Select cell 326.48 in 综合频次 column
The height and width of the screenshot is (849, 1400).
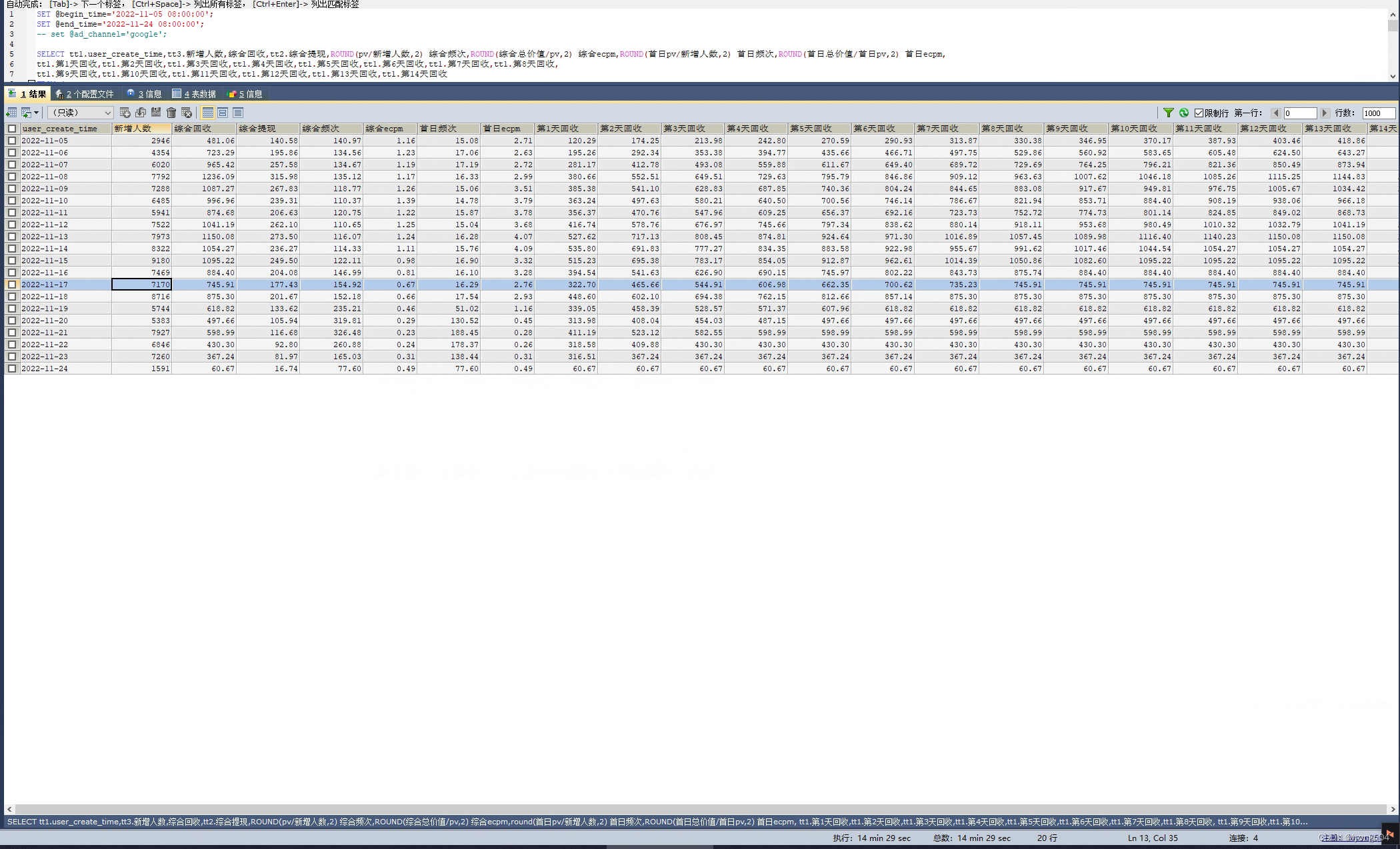331,333
